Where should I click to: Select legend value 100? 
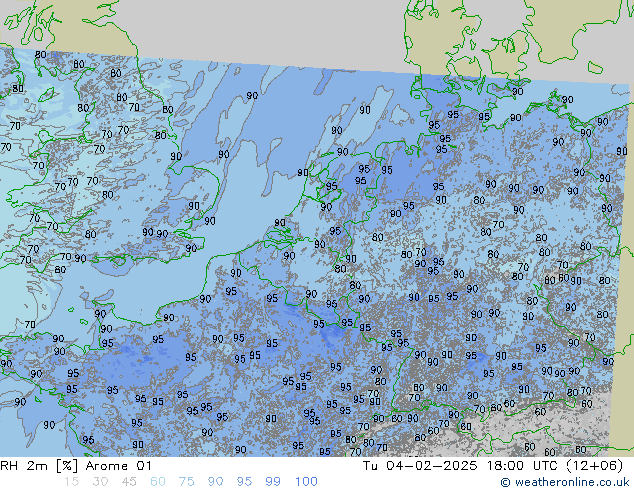click(306, 482)
